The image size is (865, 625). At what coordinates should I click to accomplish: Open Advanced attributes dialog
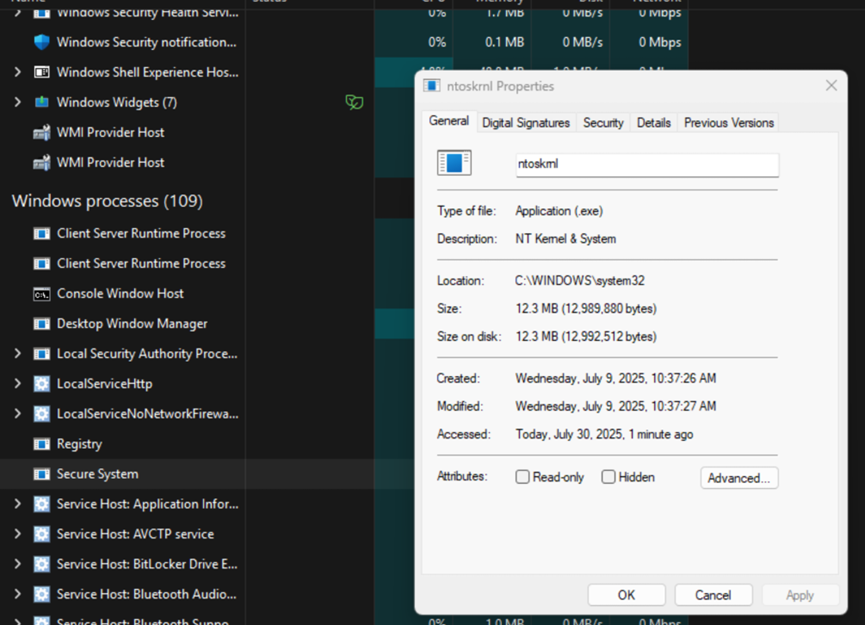(x=739, y=478)
